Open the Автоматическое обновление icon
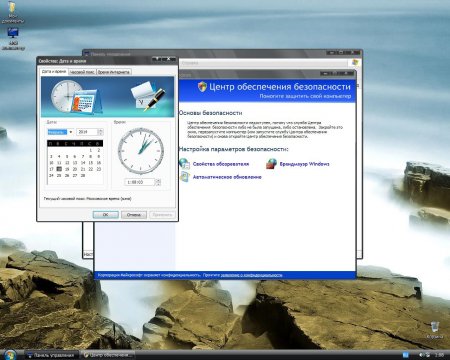 tap(184, 177)
